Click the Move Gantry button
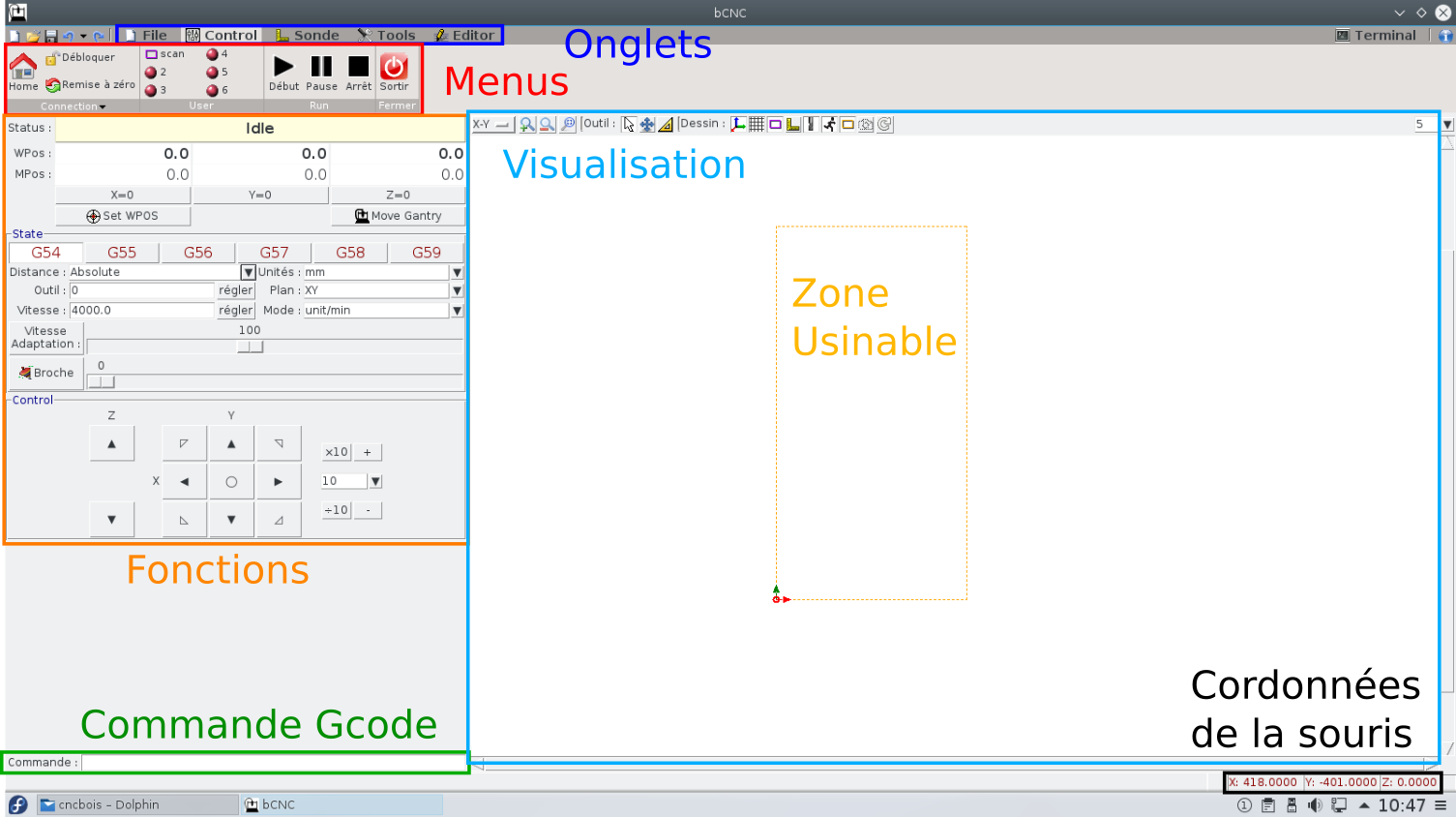Image resolution: width=1456 pixels, height=817 pixels. (398, 216)
